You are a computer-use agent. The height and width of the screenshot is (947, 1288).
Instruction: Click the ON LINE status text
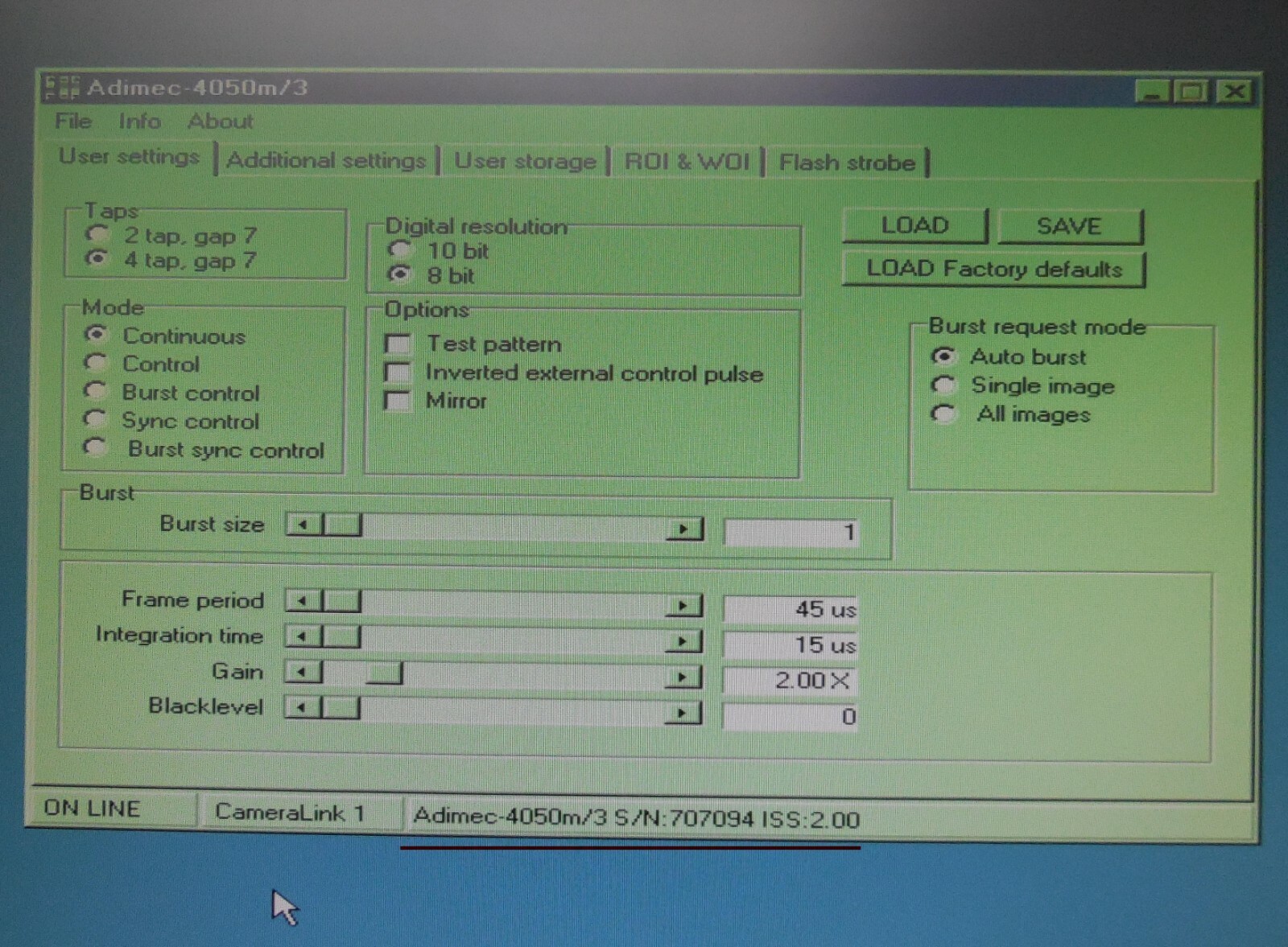point(92,809)
